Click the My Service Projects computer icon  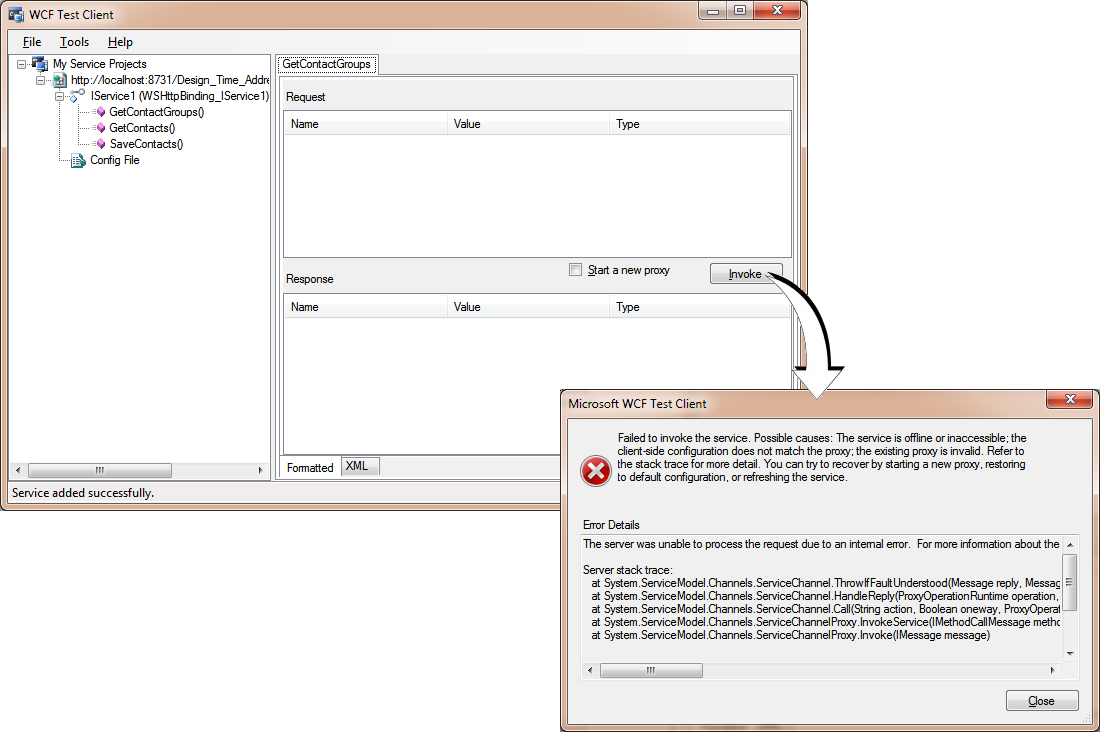click(41, 64)
